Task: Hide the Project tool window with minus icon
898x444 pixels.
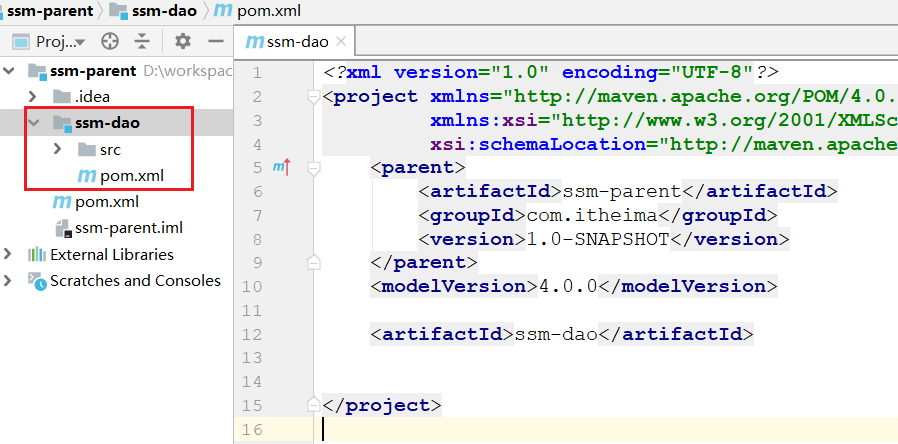Action: [x=214, y=41]
